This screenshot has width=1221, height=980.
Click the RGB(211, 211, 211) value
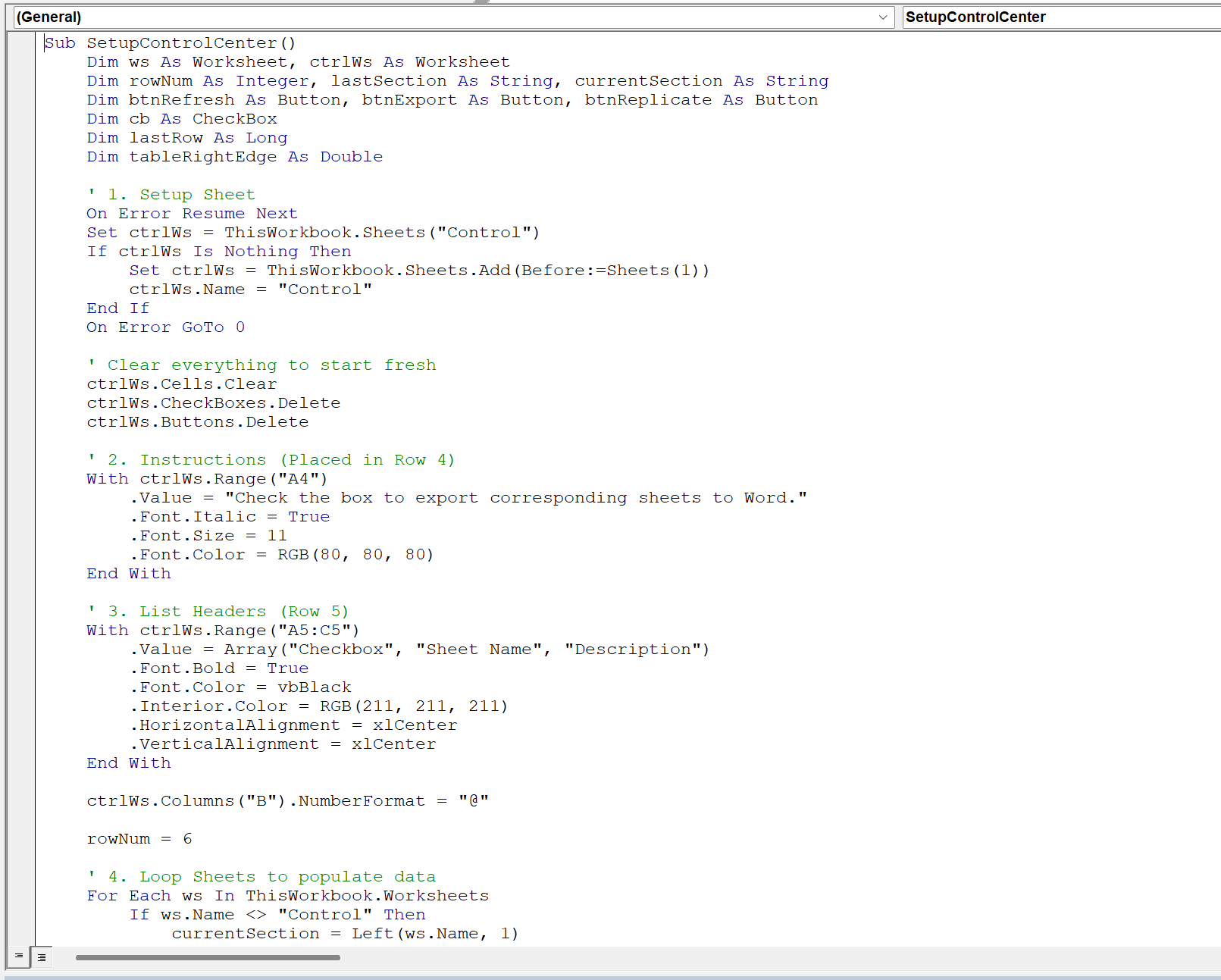[413, 706]
